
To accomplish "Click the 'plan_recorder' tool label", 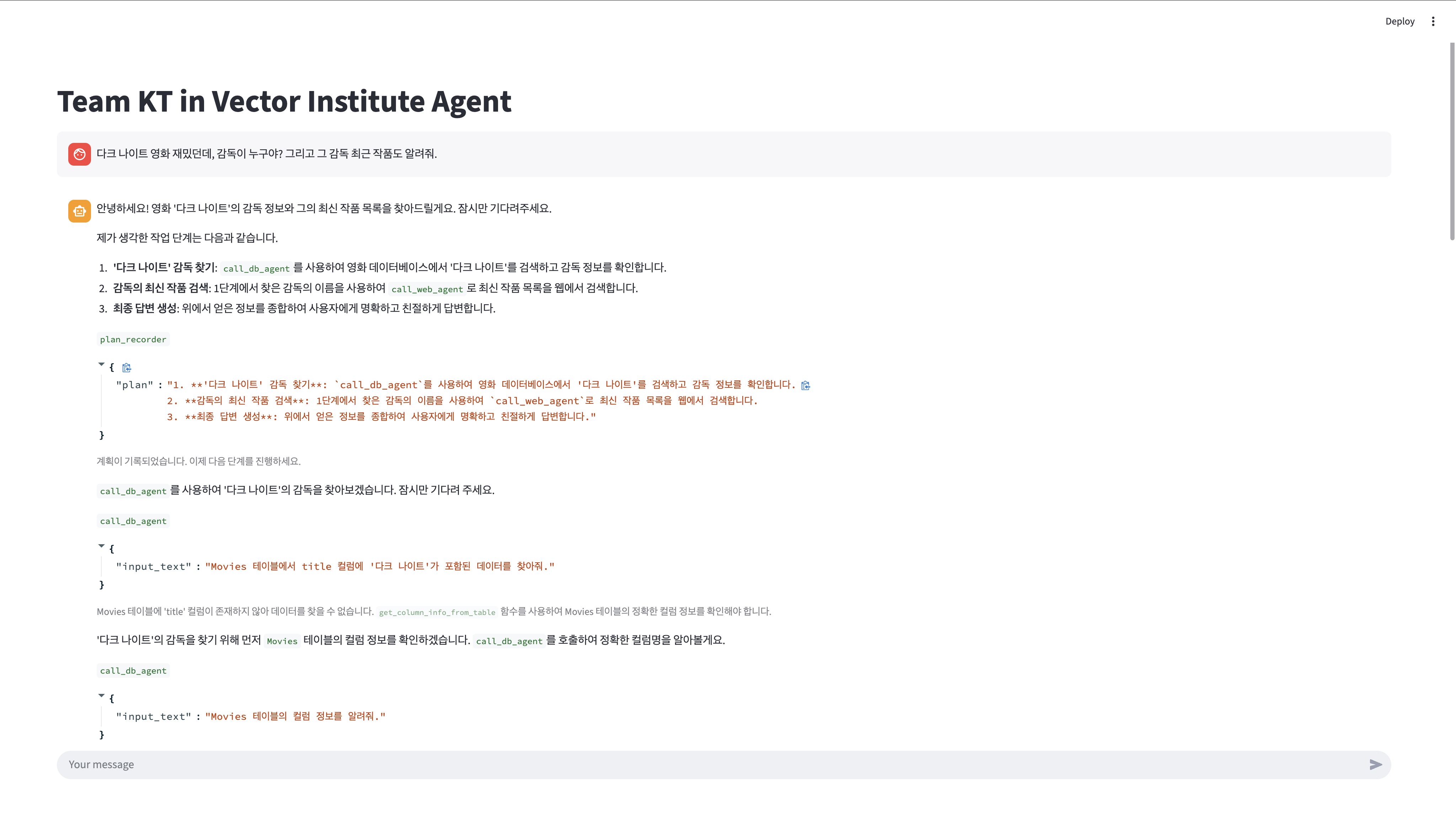I will point(133,339).
